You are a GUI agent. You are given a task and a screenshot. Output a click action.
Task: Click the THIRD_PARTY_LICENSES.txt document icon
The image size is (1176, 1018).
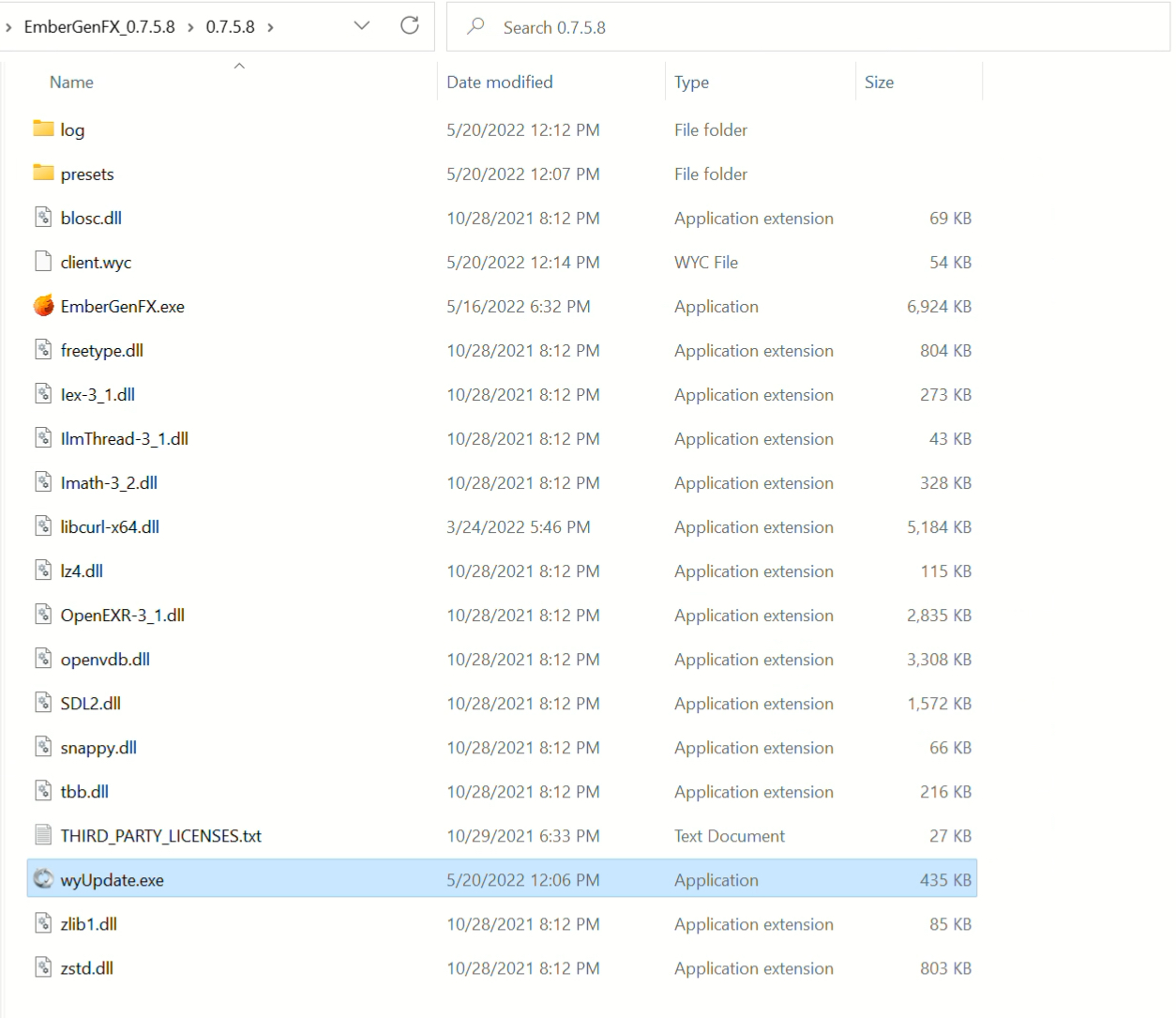(x=43, y=835)
